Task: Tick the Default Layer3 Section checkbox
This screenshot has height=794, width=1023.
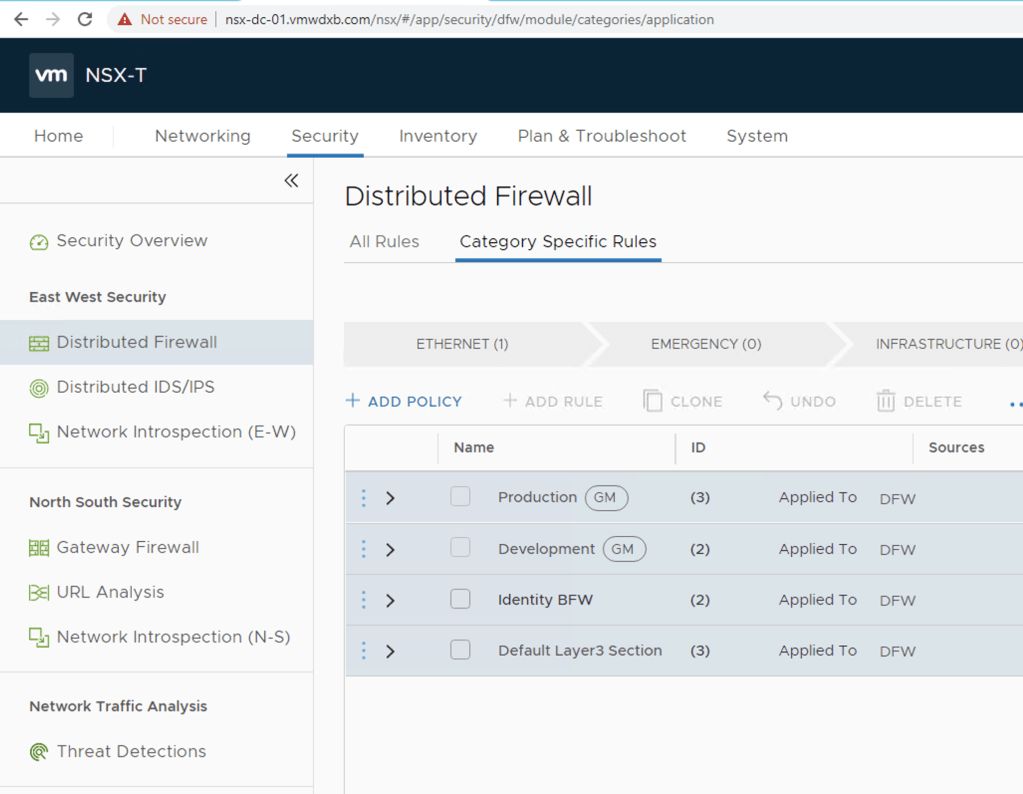Action: (x=460, y=650)
